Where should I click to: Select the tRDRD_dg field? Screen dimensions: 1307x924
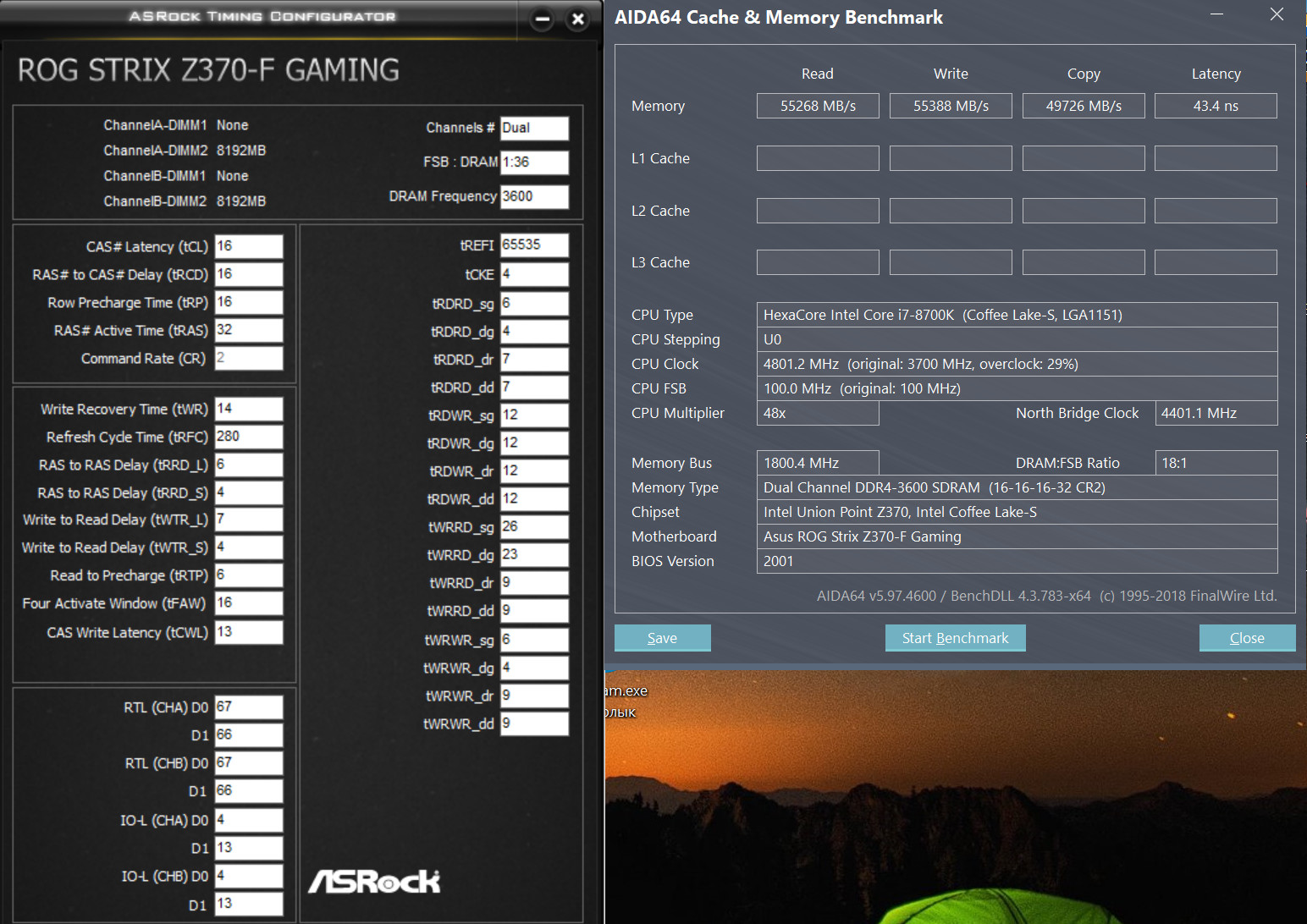[534, 332]
